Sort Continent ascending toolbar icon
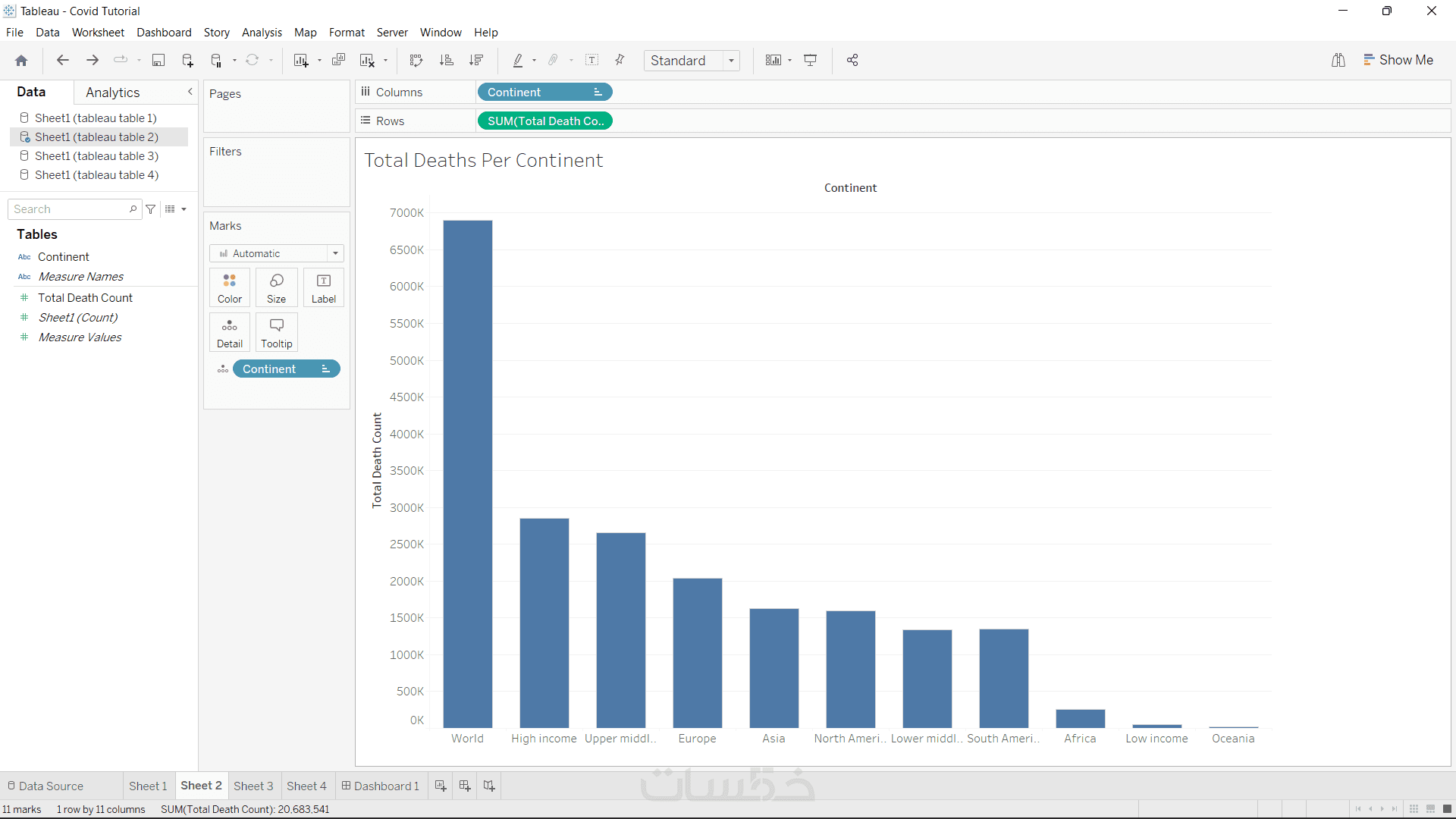 [x=447, y=61]
